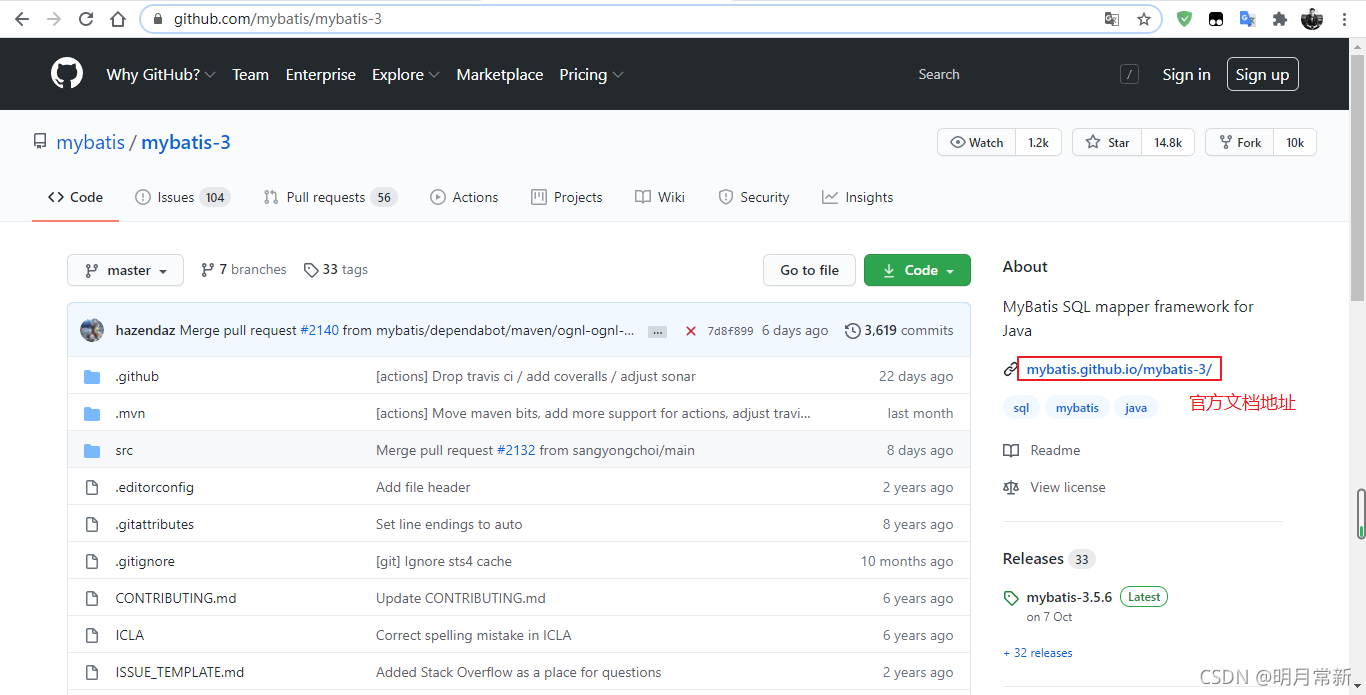
Task: Open the Explore dropdown menu
Action: (x=405, y=74)
